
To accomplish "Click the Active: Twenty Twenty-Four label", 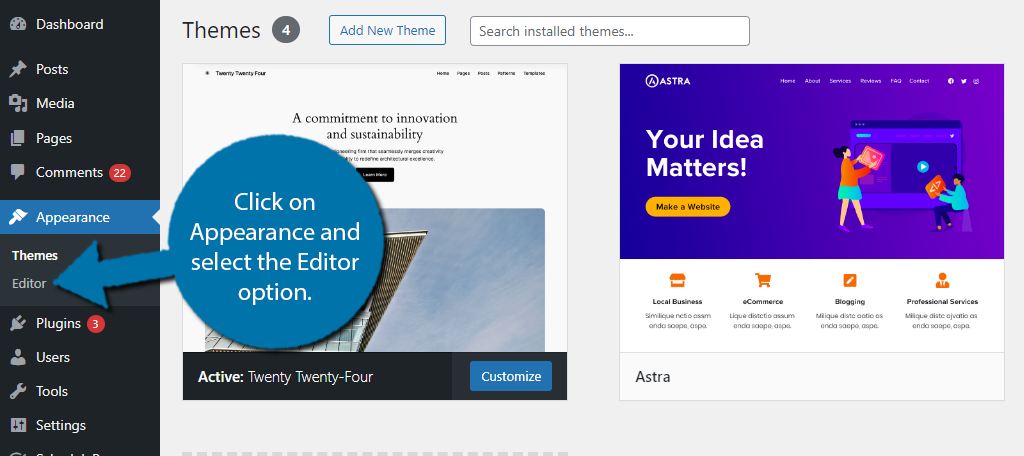I will tap(285, 377).
